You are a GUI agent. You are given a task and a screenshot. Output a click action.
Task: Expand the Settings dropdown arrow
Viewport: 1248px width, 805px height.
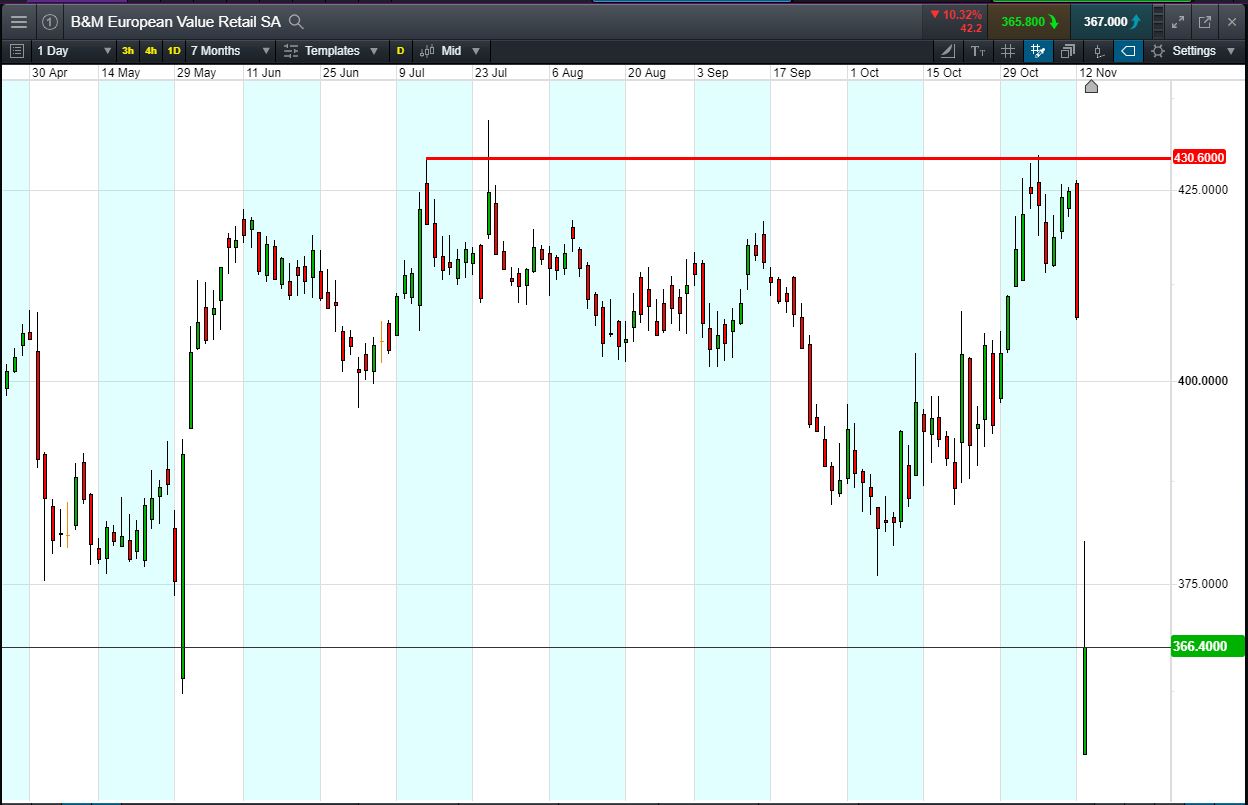[x=1230, y=50]
